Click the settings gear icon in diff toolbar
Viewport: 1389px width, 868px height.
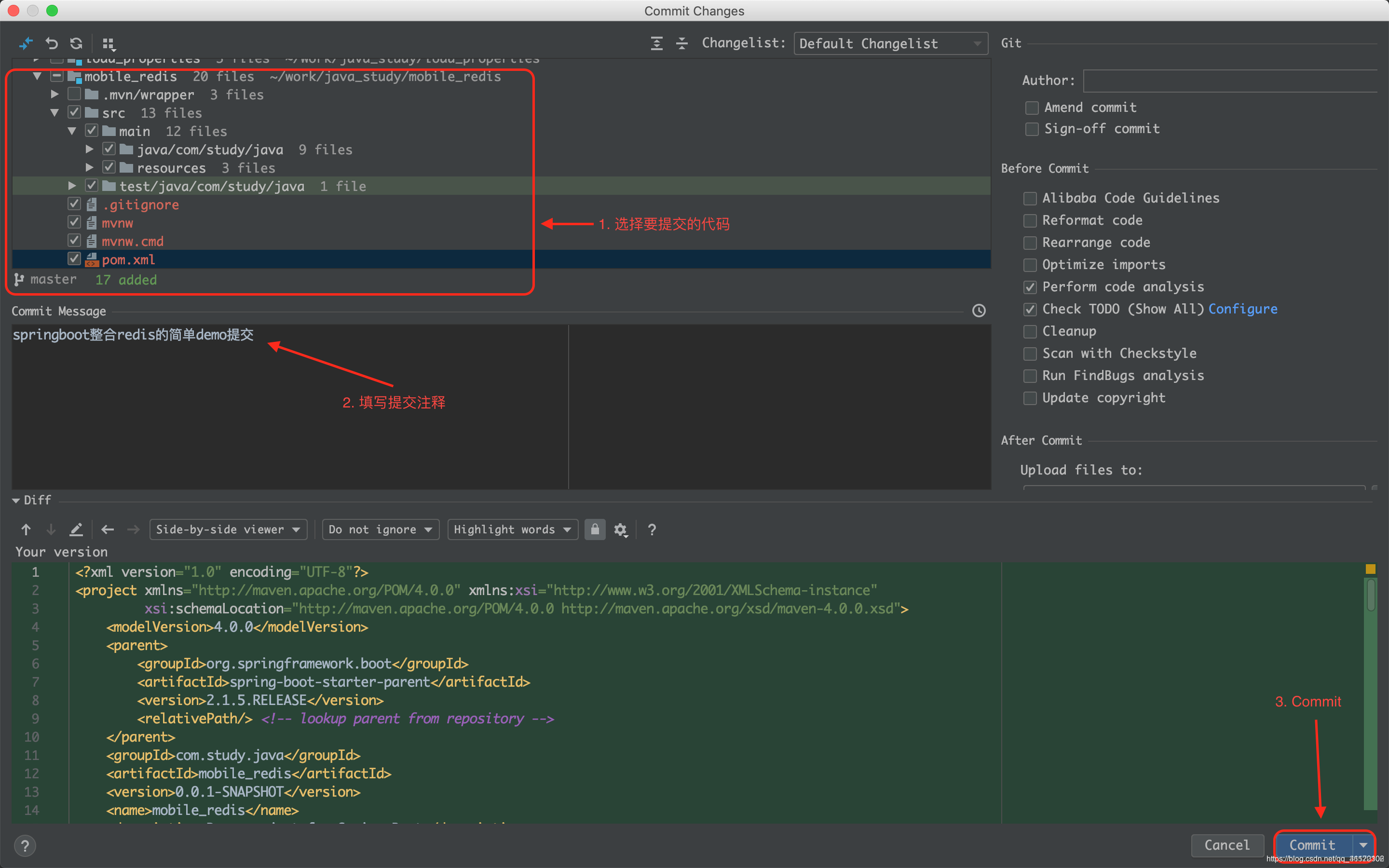pos(621,529)
